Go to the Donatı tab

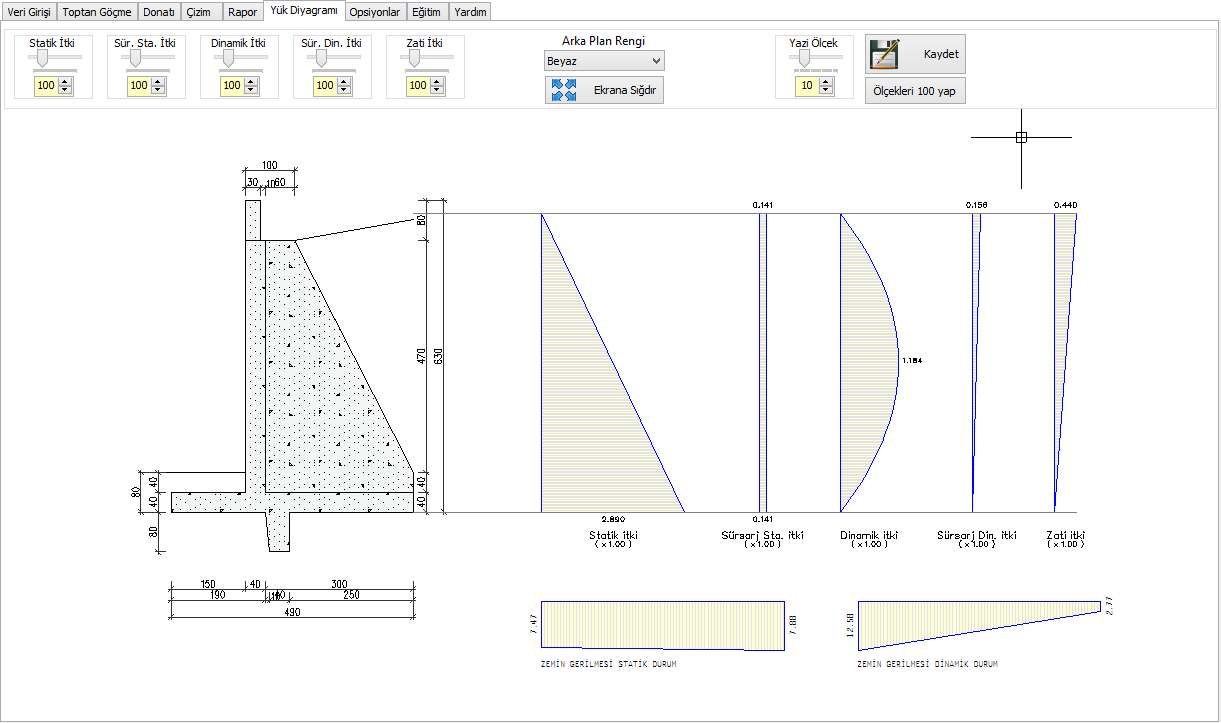click(x=159, y=12)
